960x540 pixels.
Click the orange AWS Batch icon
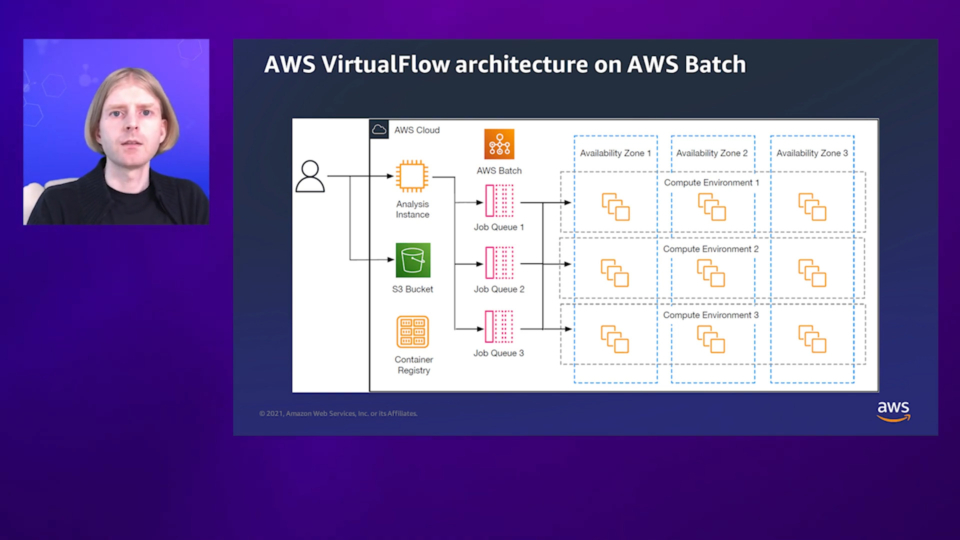click(499, 144)
